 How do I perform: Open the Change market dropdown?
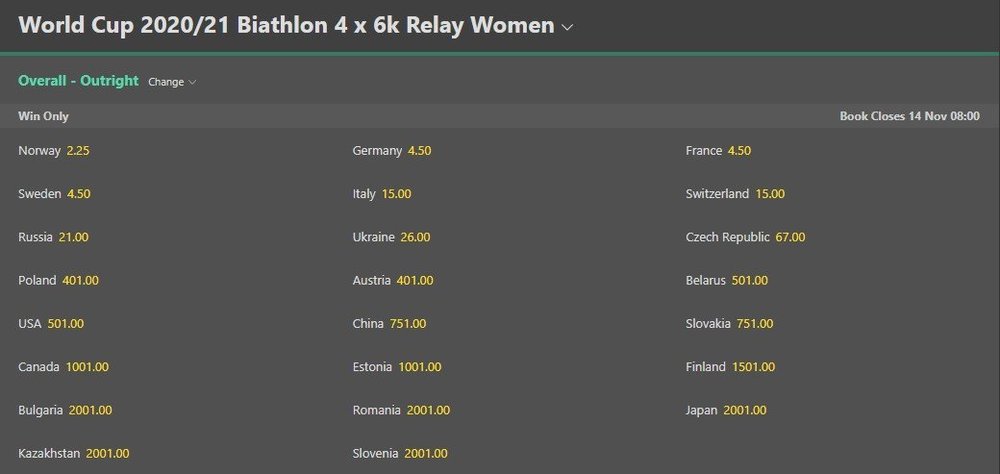(172, 82)
